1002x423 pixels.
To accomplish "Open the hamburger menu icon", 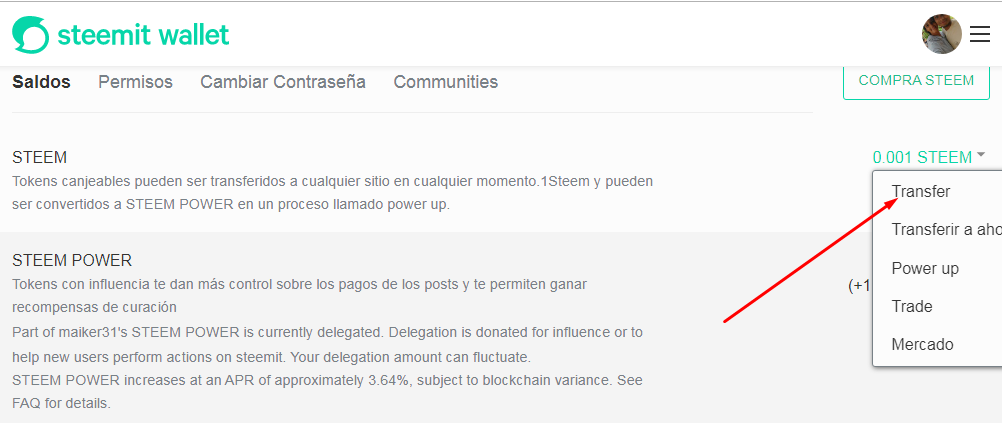I will click(x=980, y=34).
